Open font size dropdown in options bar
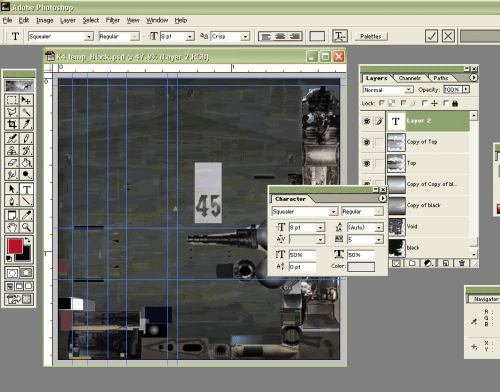 (190, 36)
